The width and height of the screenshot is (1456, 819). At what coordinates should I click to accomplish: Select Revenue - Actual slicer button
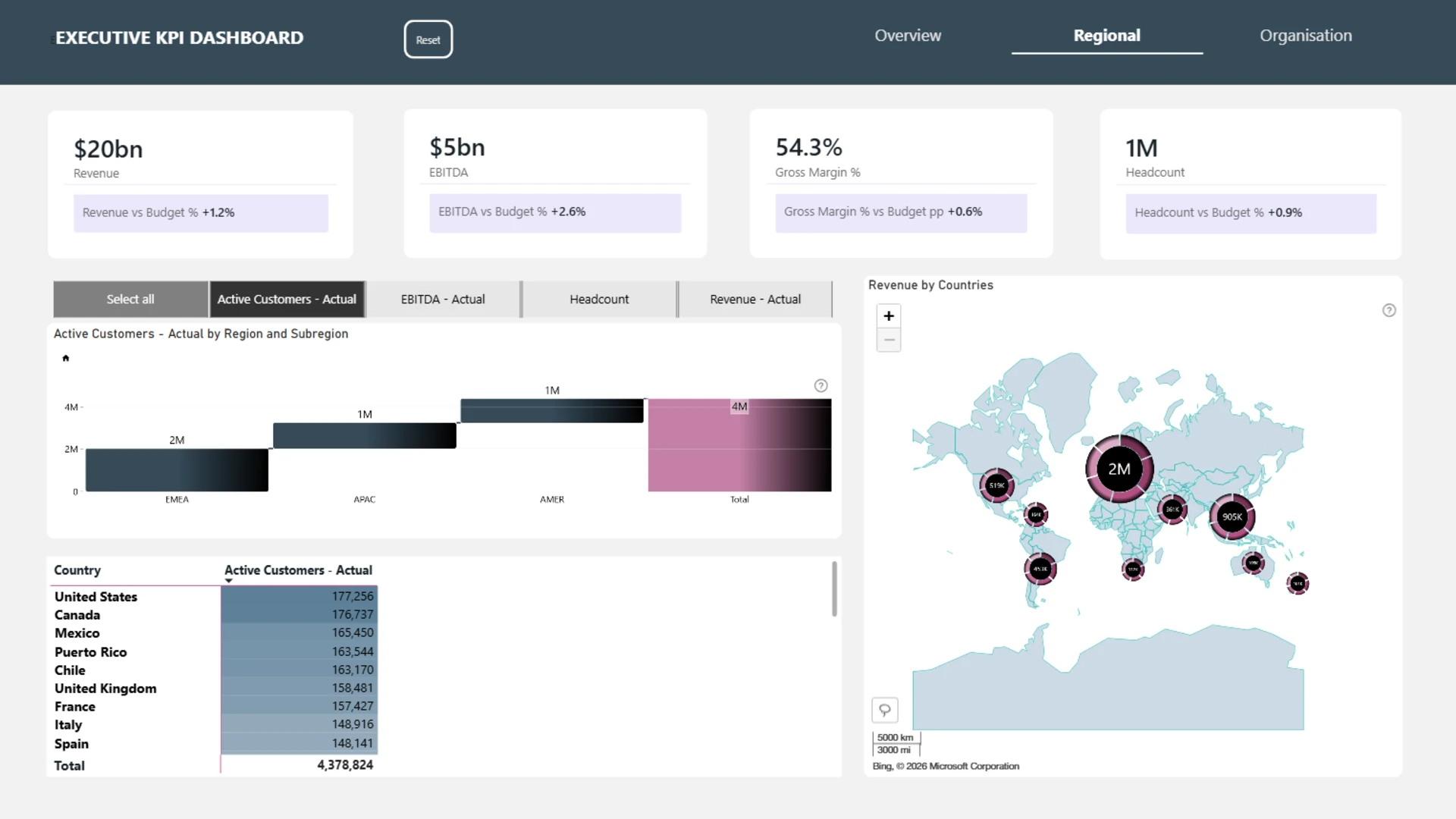(755, 300)
